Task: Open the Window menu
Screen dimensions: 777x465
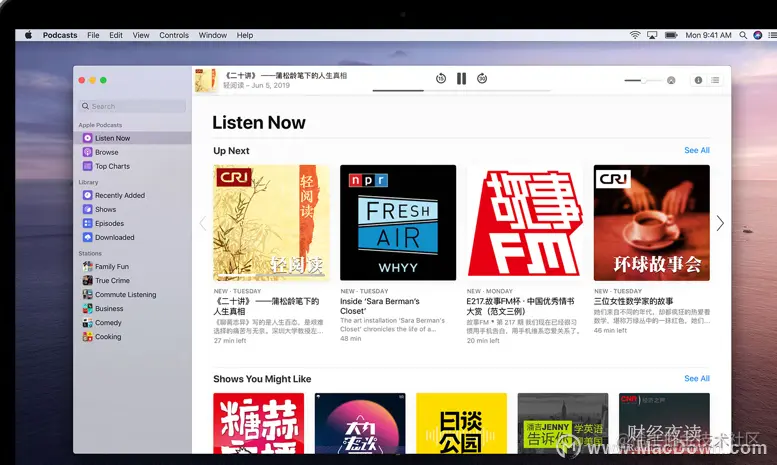Action: 213,35
